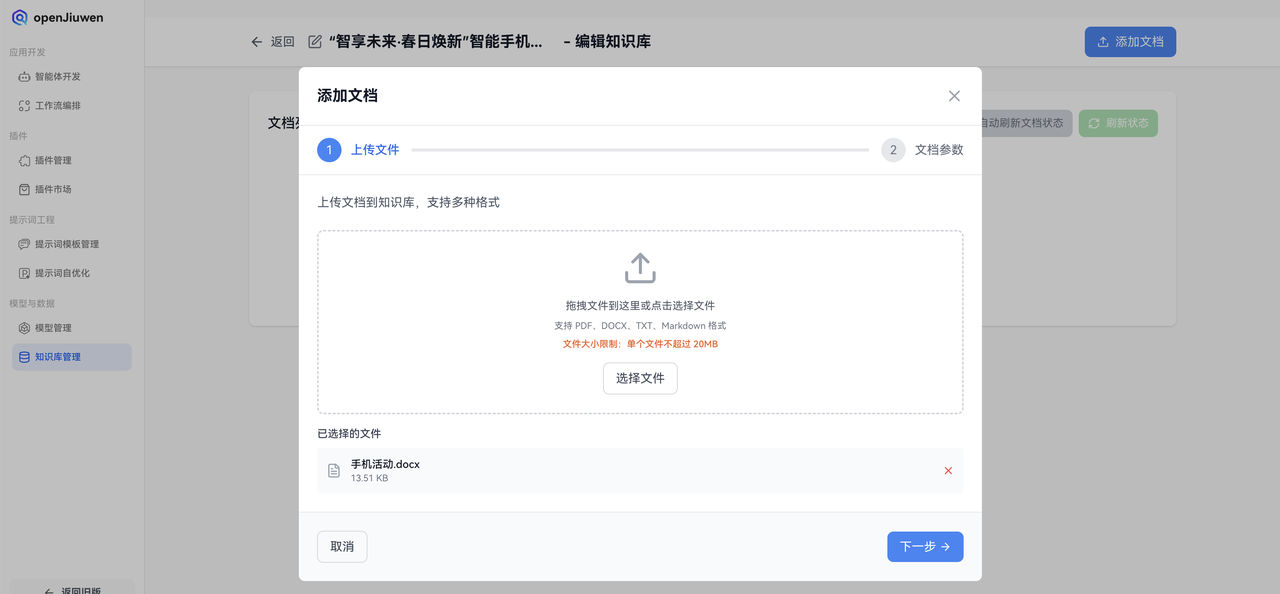
Task: Remove 手机活动.docx with the red X
Action: click(948, 469)
